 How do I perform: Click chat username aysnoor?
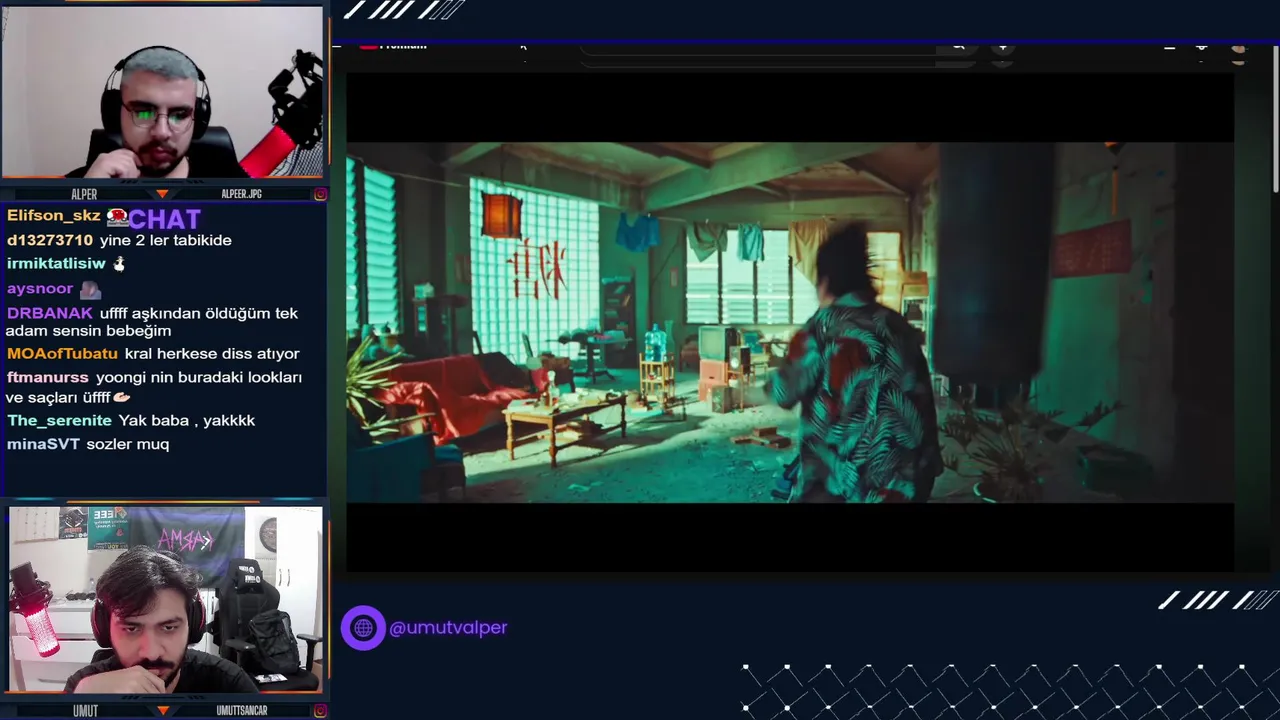pyautogui.click(x=40, y=289)
